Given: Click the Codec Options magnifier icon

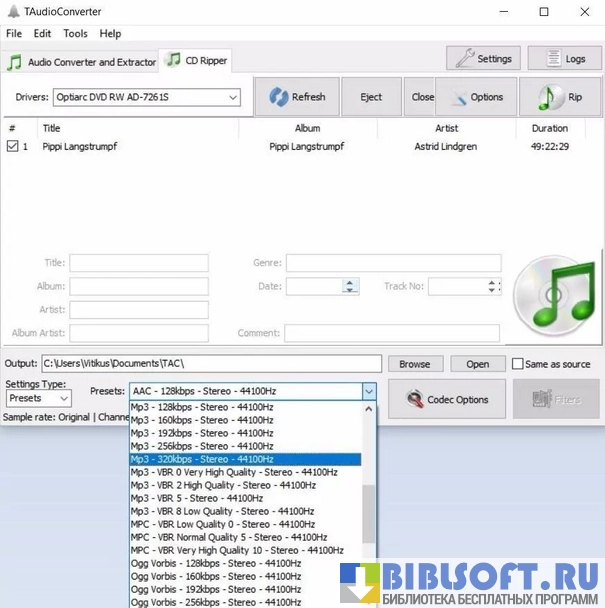Looking at the screenshot, I should tap(413, 399).
